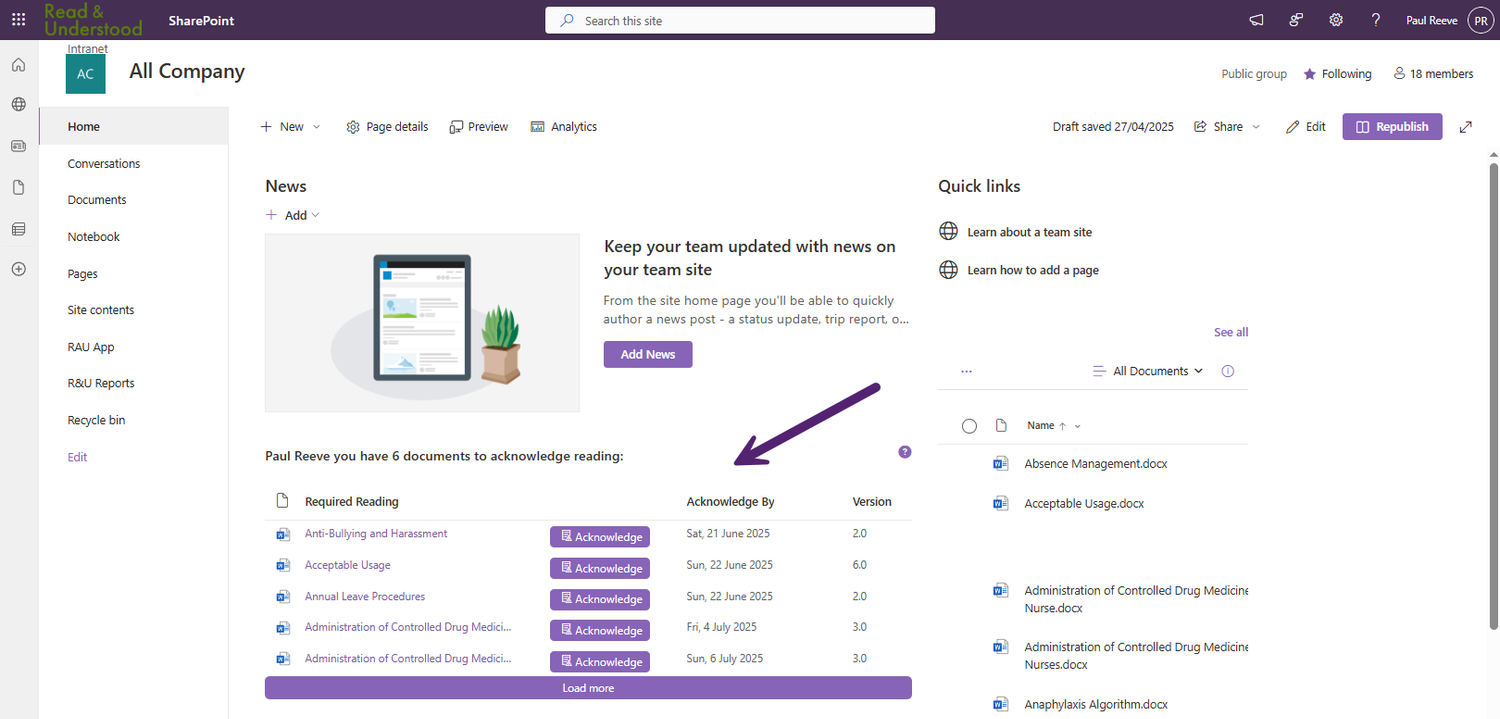Open the Anti-Bullying and Harassment document link
Screen dimensions: 1500x719
point(375,533)
